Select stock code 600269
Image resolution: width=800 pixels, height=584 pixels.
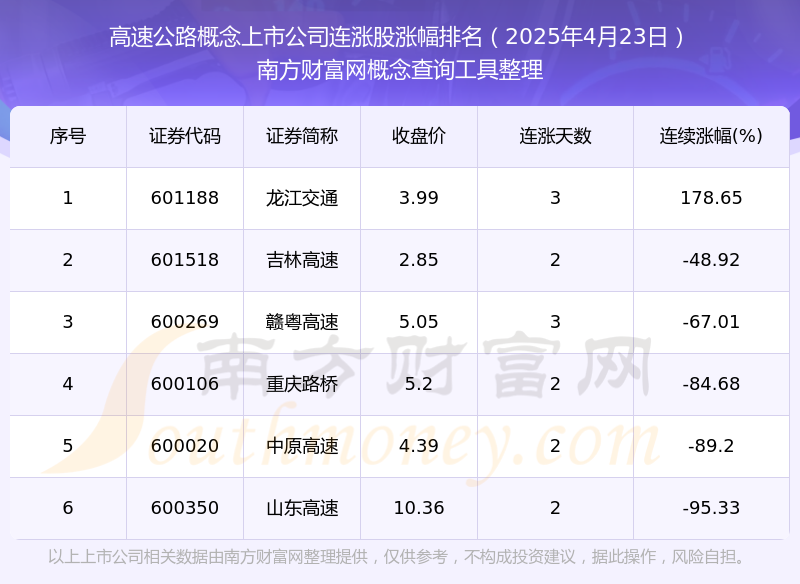[x=185, y=322]
